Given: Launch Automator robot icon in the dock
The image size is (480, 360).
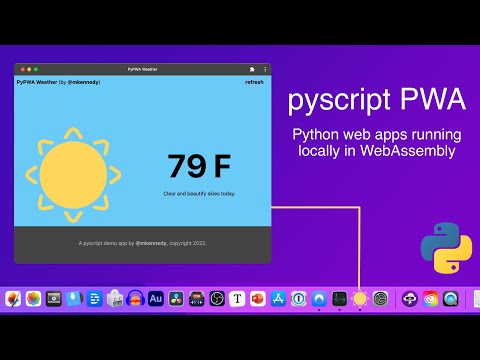Looking at the screenshot, I should click(115, 298).
